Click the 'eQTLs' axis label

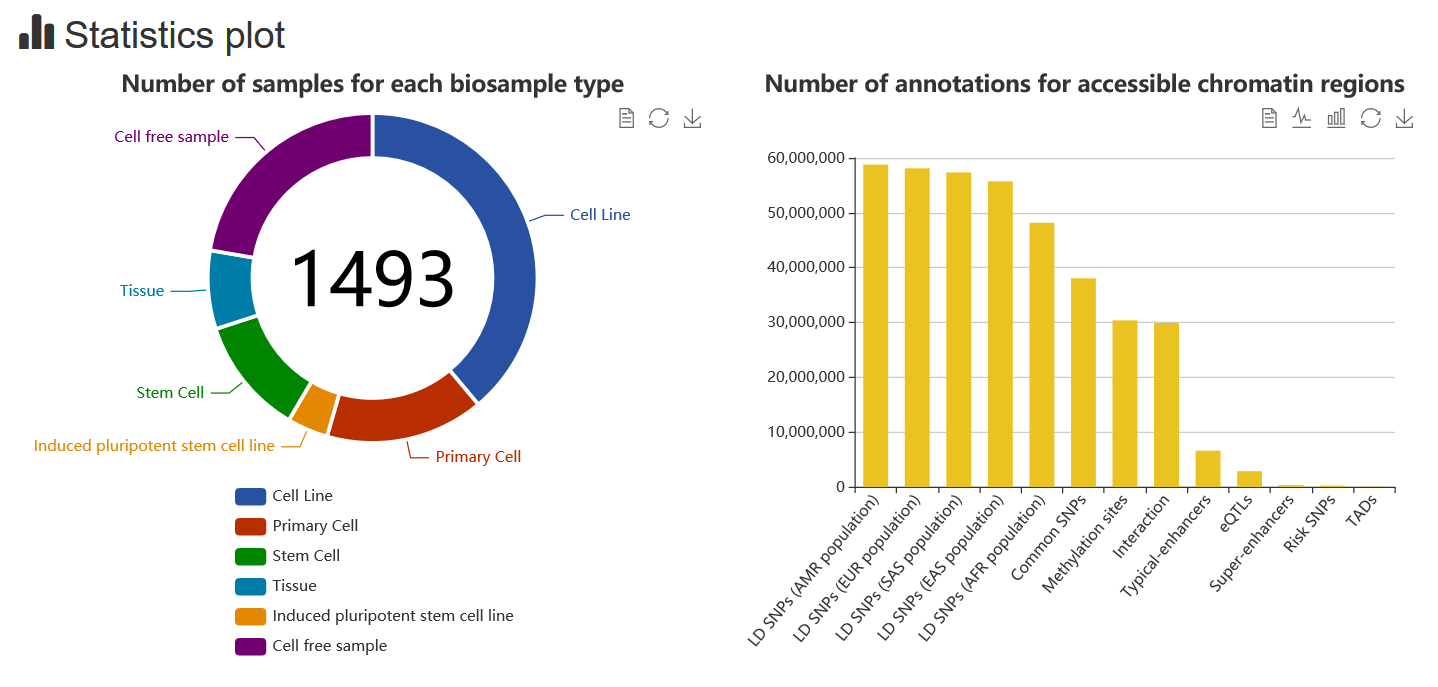tap(1237, 513)
